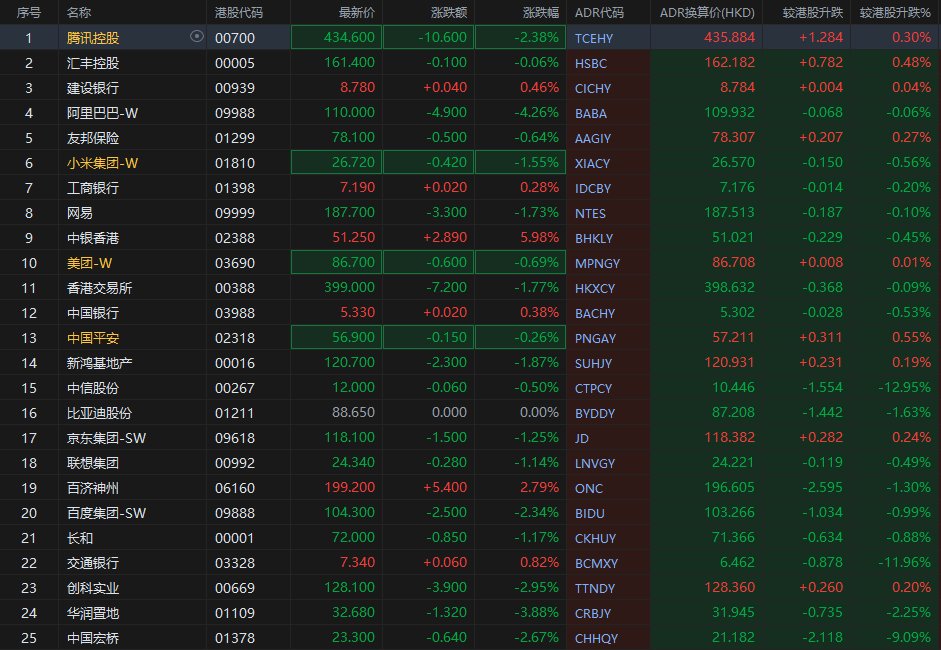Sort by 涨跌幅 column header

point(541,13)
